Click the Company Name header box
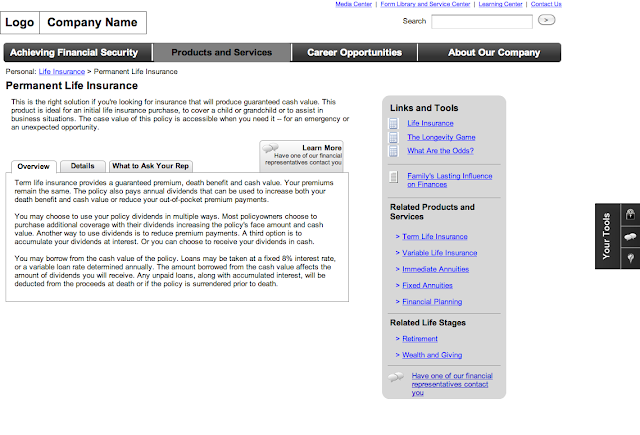The width and height of the screenshot is (640, 435). pos(93,22)
